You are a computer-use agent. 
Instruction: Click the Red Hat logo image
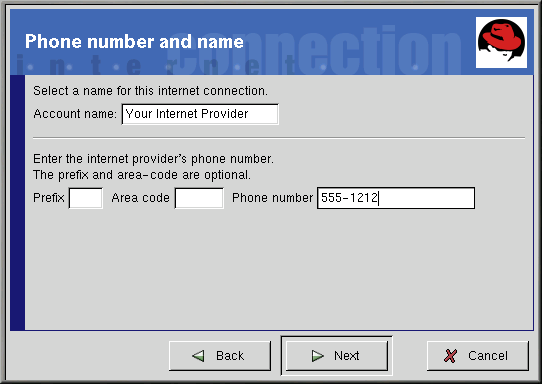(x=501, y=42)
